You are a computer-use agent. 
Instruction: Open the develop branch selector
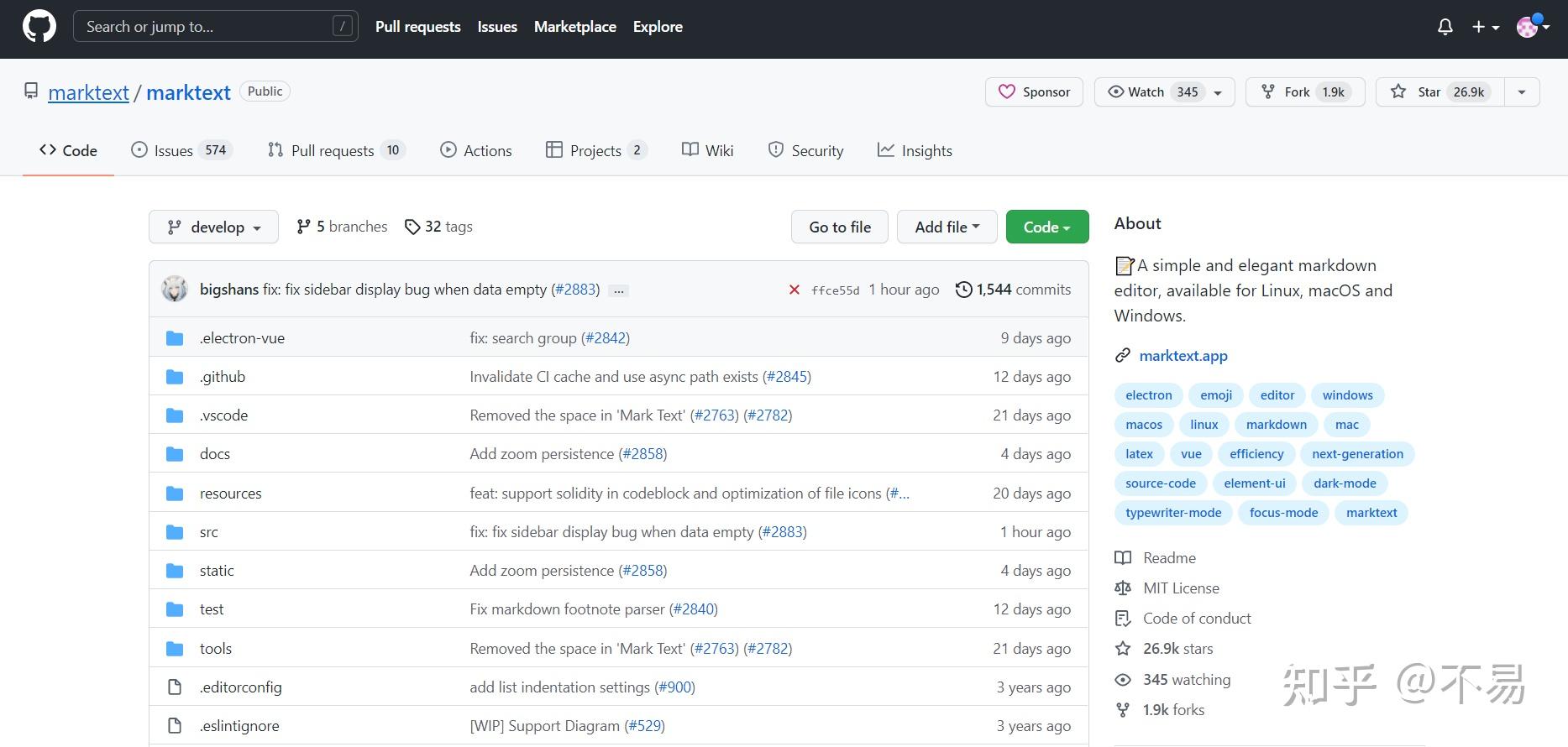(213, 227)
